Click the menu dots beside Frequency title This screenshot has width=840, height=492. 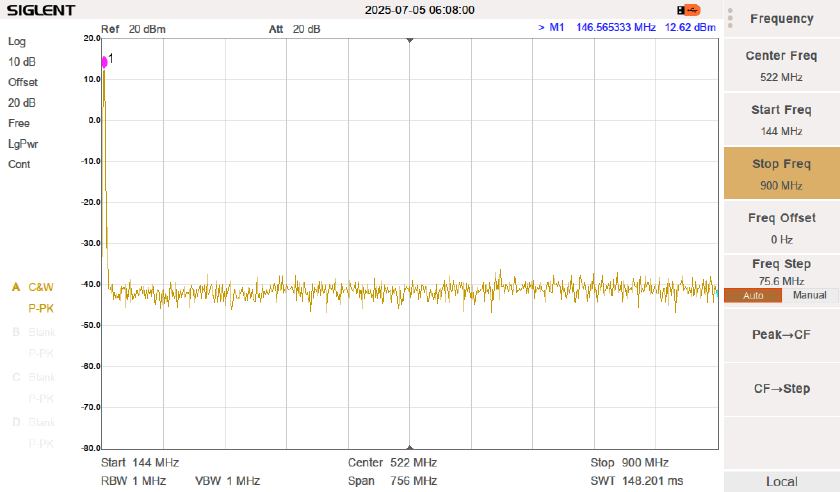[x=731, y=18]
